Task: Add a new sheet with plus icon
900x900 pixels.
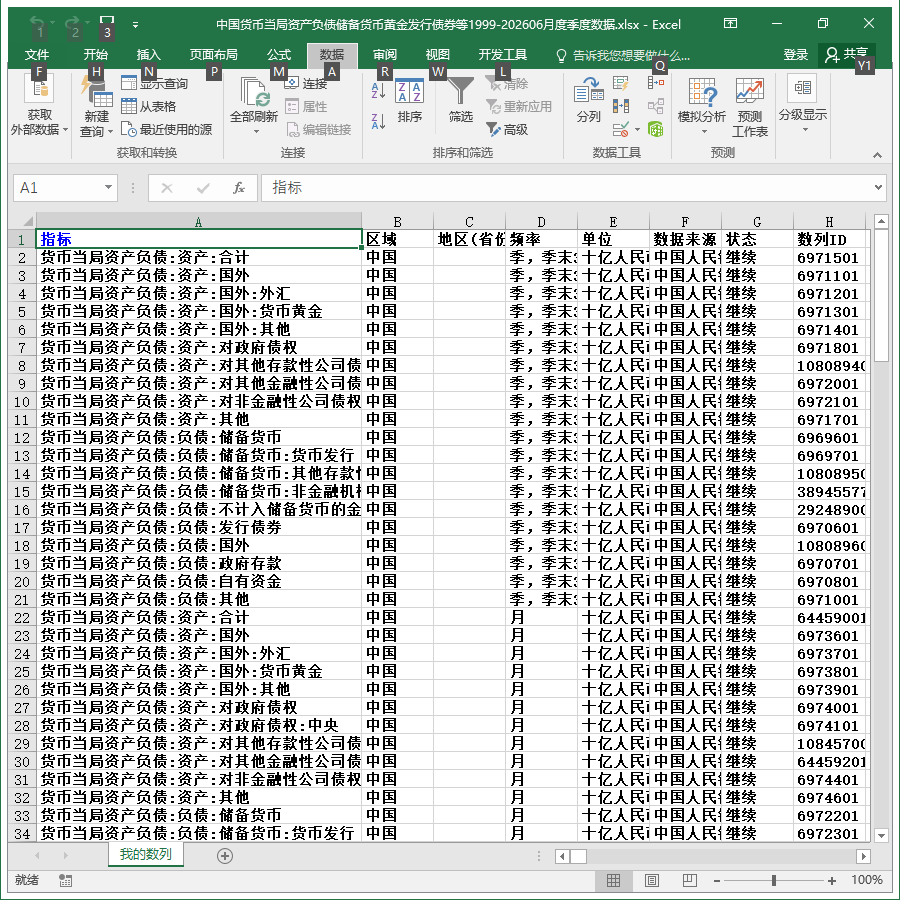Action: 225,856
